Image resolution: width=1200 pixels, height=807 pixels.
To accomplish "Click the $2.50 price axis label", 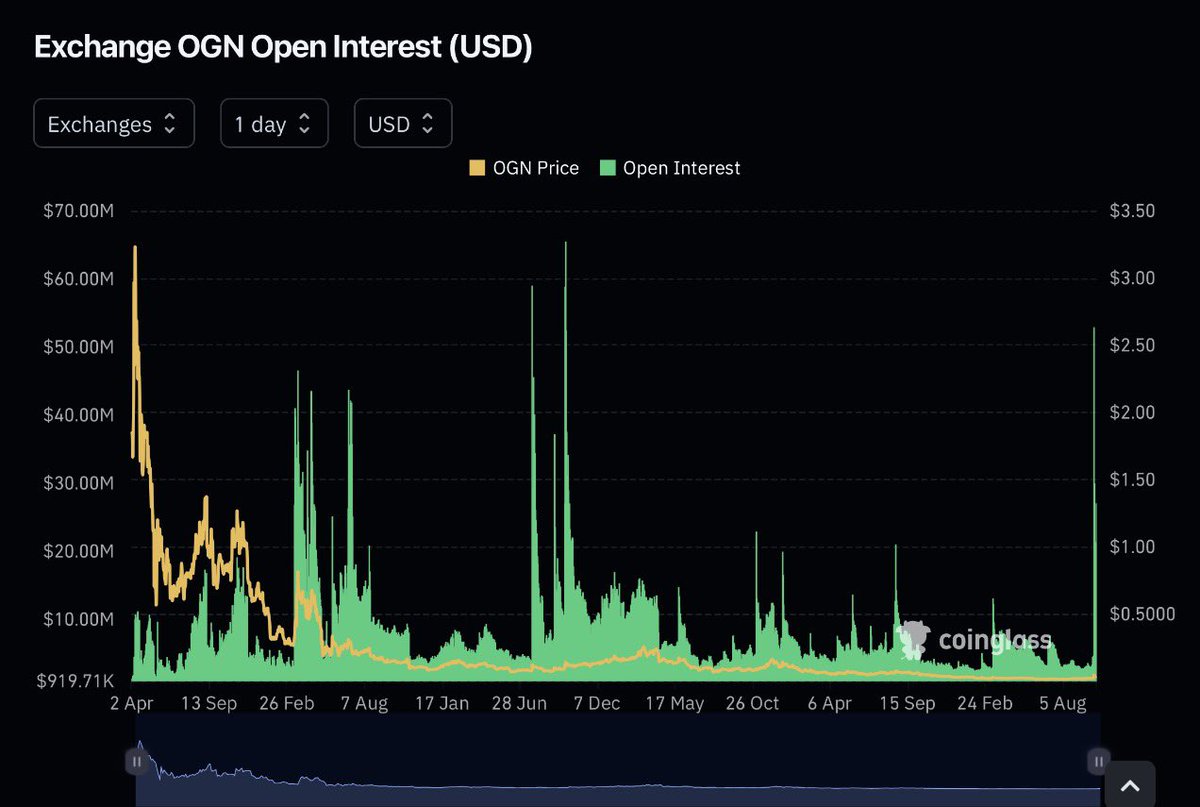I will tap(1132, 345).
